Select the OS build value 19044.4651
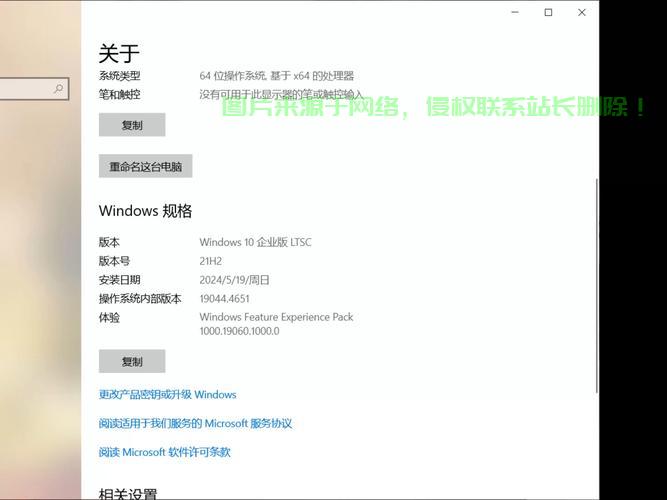The image size is (667, 500). click(224, 298)
